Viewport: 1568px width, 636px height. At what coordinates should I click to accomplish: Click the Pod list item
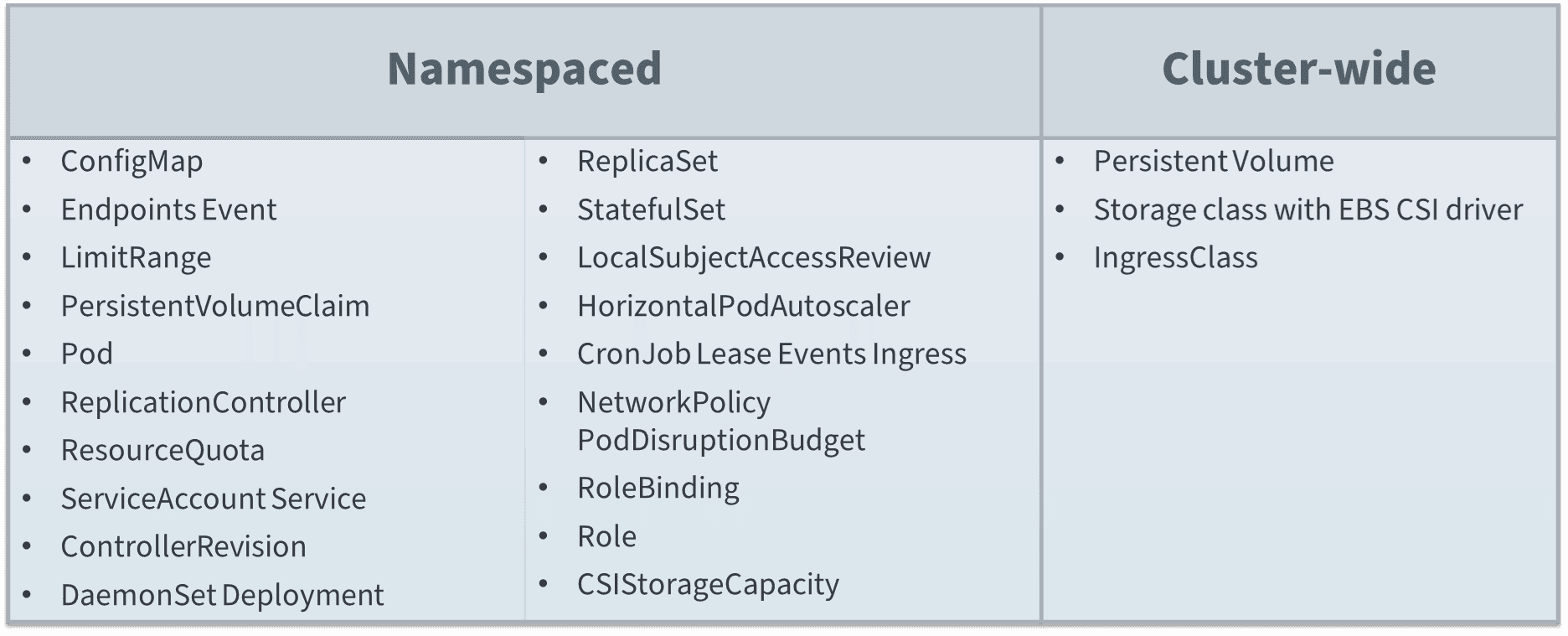pyautogui.click(x=86, y=354)
